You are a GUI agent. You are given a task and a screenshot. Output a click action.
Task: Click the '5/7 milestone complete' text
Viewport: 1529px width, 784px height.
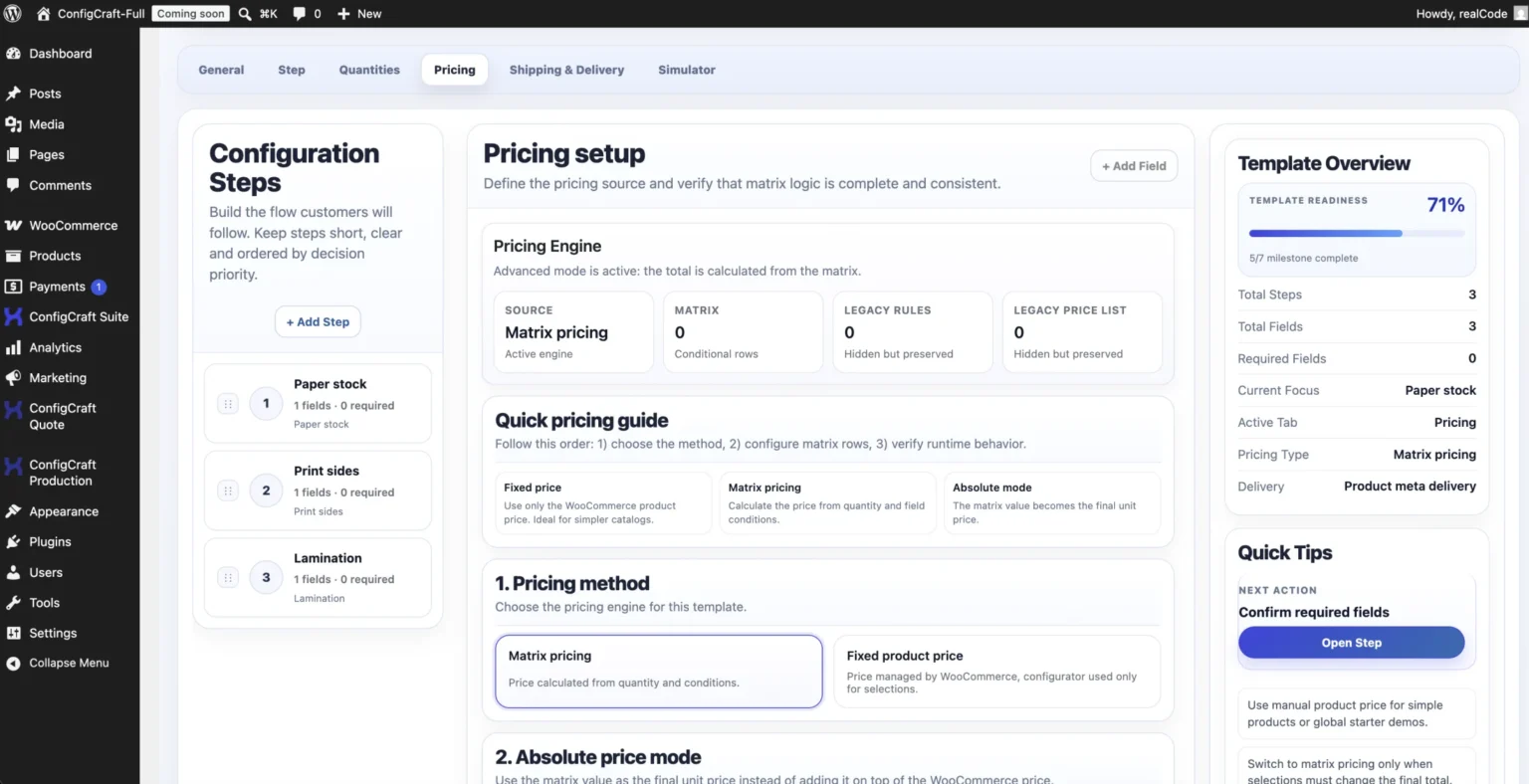[1303, 258]
